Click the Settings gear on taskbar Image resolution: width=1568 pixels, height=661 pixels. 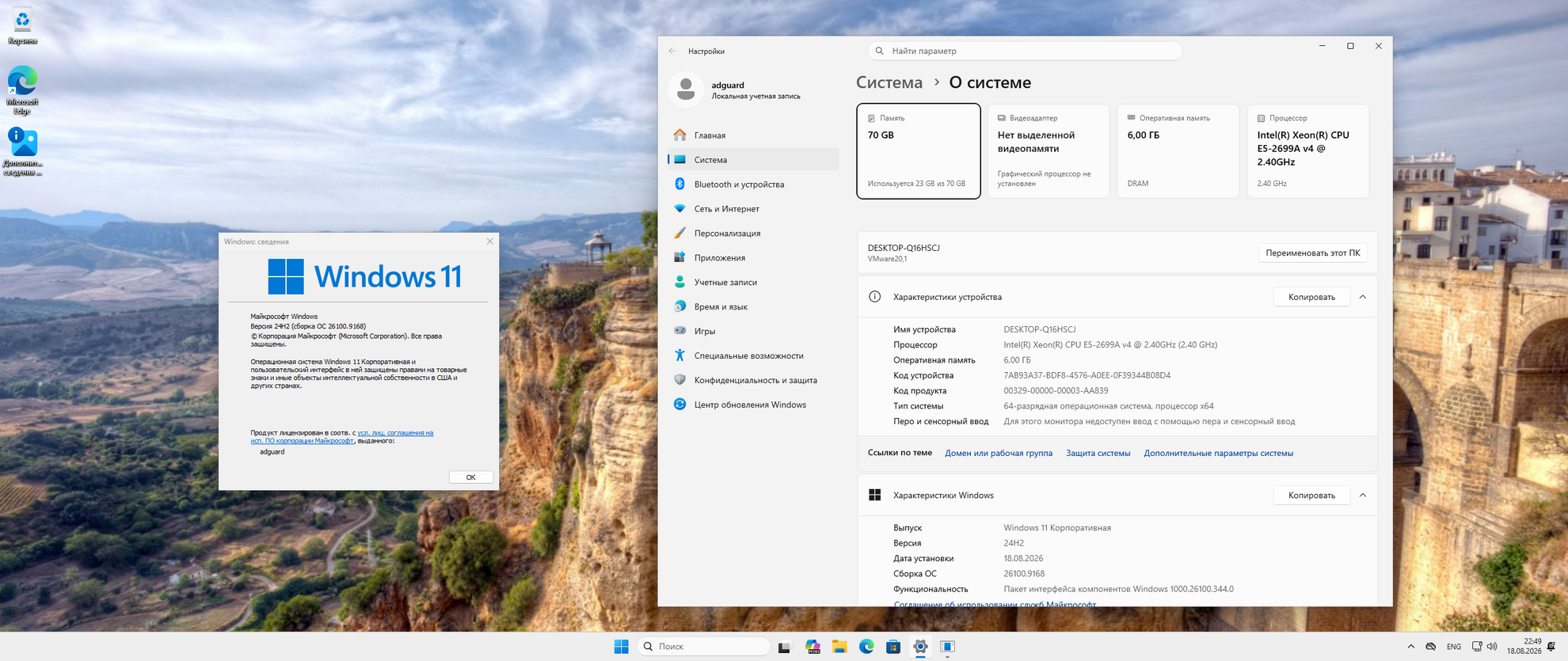tap(920, 647)
